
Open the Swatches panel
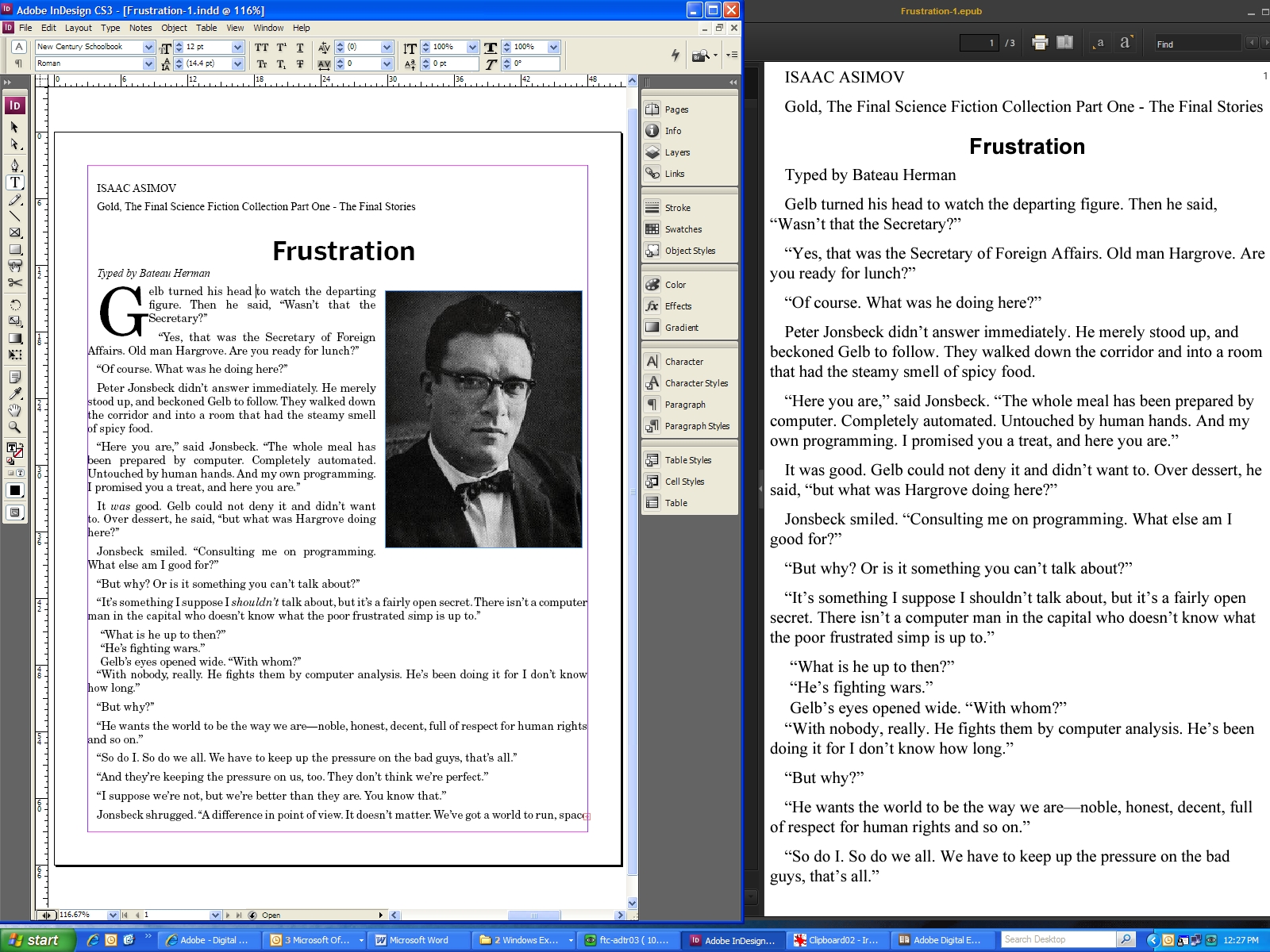[x=683, y=229]
